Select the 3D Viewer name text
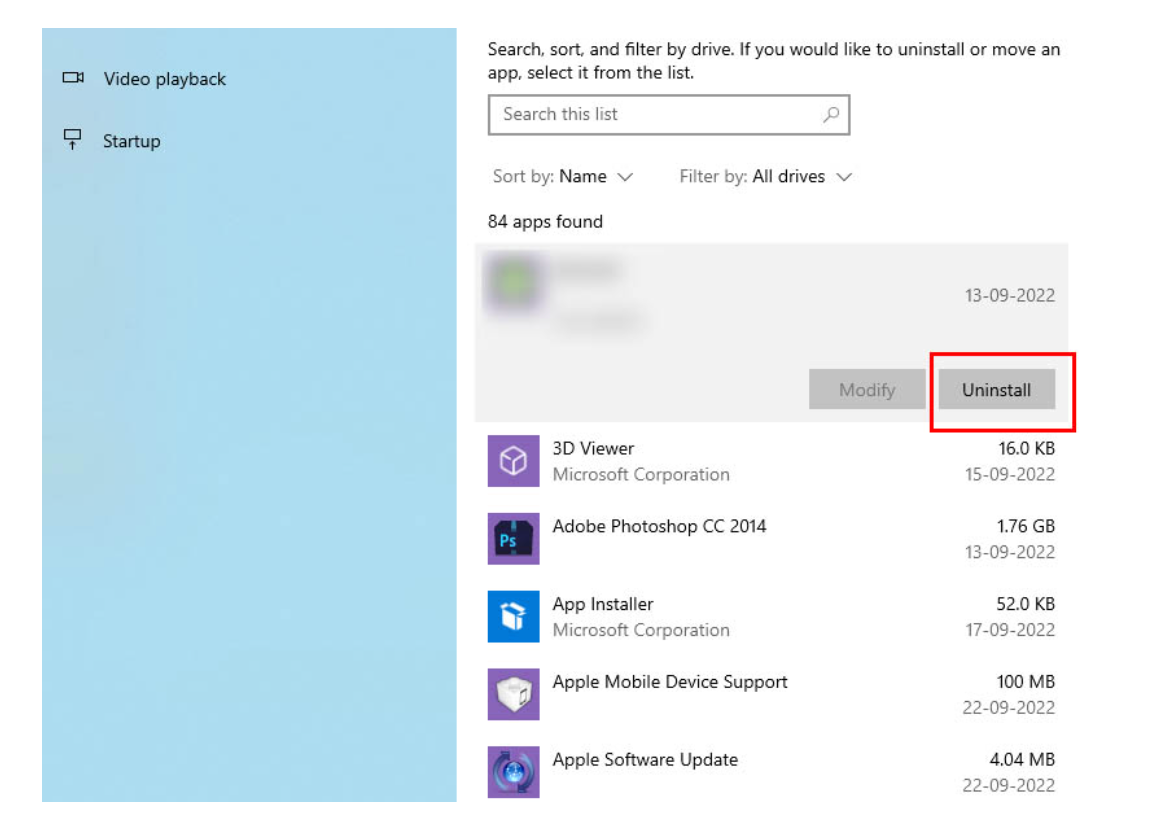This screenshot has height=840, width=1166. click(593, 448)
